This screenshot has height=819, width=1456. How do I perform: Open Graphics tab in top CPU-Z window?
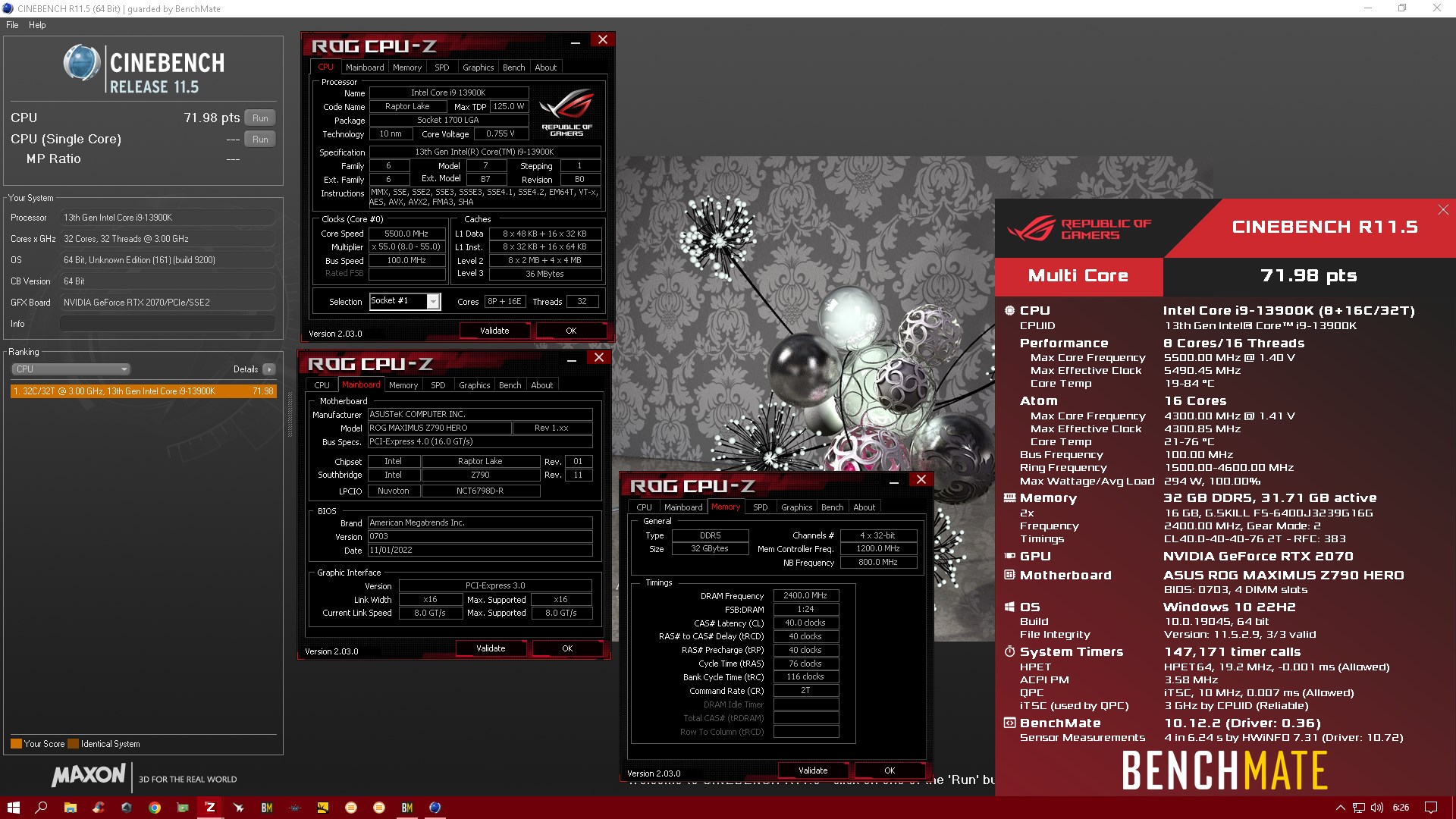(479, 67)
